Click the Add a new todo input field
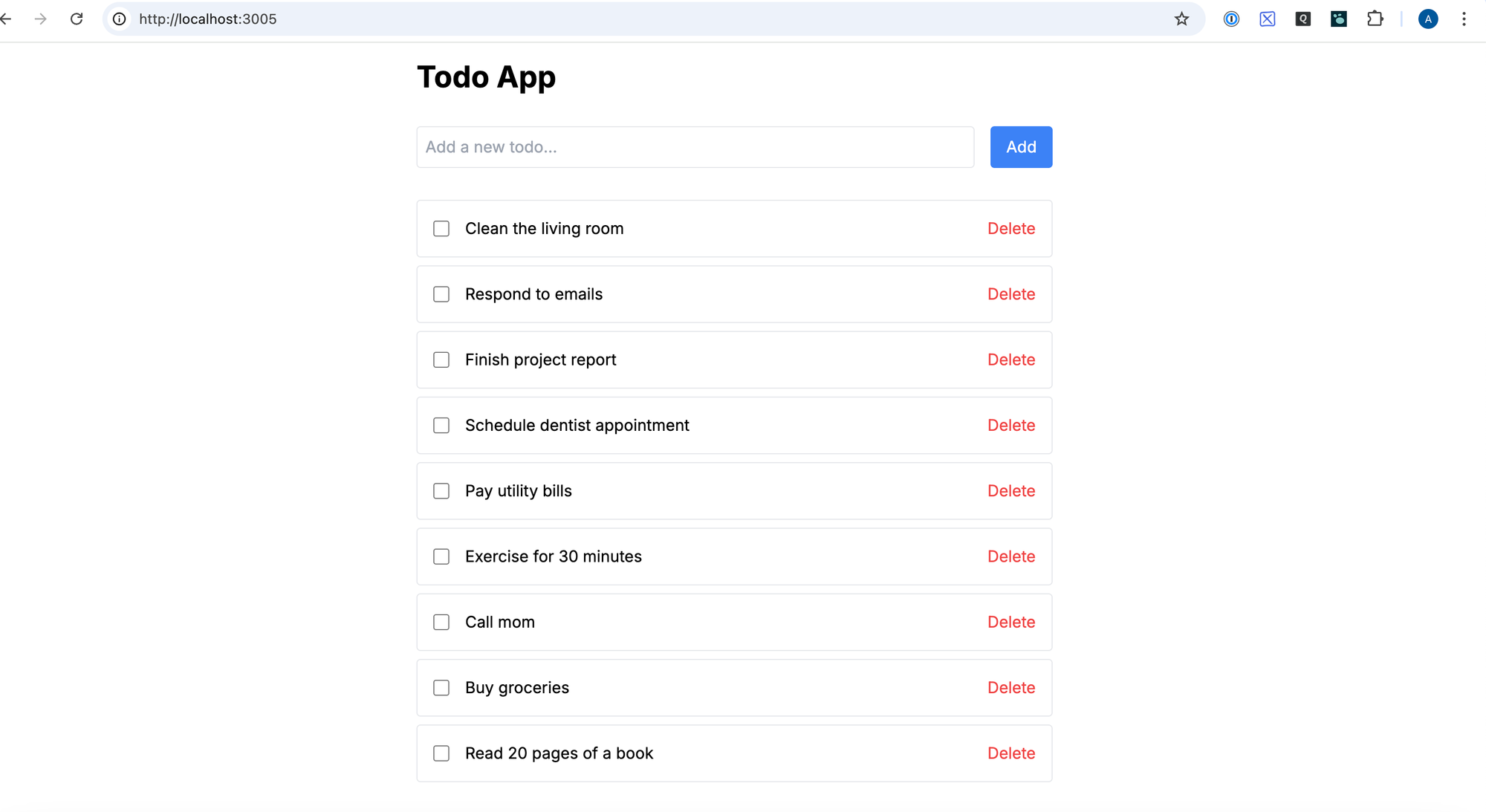The width and height of the screenshot is (1486, 812). click(695, 147)
